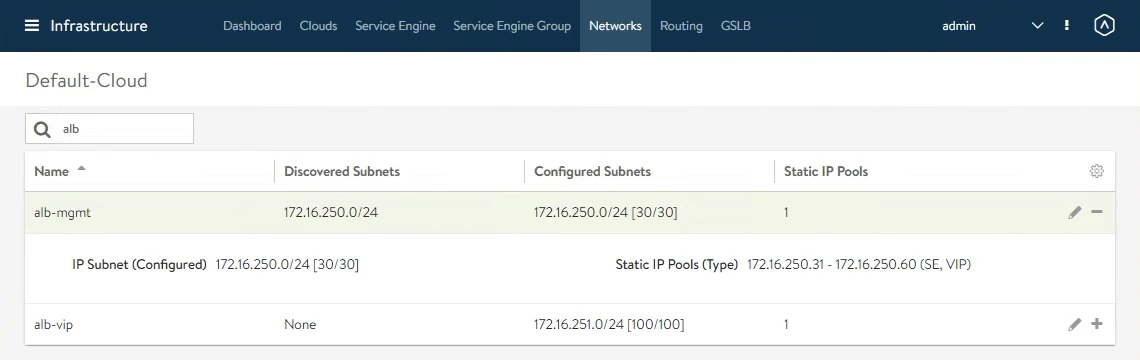Click configured subnet 172.16.250.0/24 [30/30] in alb-mgmt row
The height and width of the screenshot is (360, 1140).
click(x=606, y=212)
